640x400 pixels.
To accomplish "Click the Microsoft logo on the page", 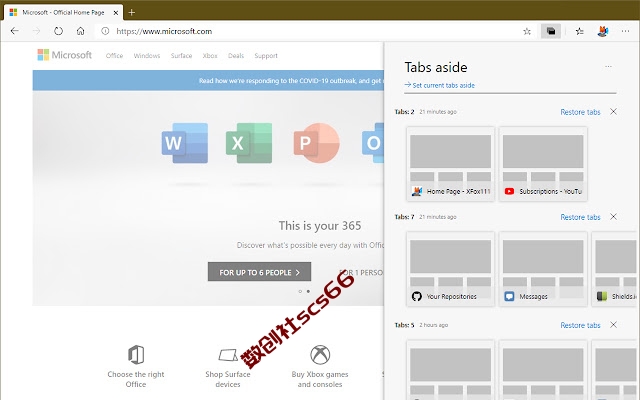I will (x=64, y=55).
